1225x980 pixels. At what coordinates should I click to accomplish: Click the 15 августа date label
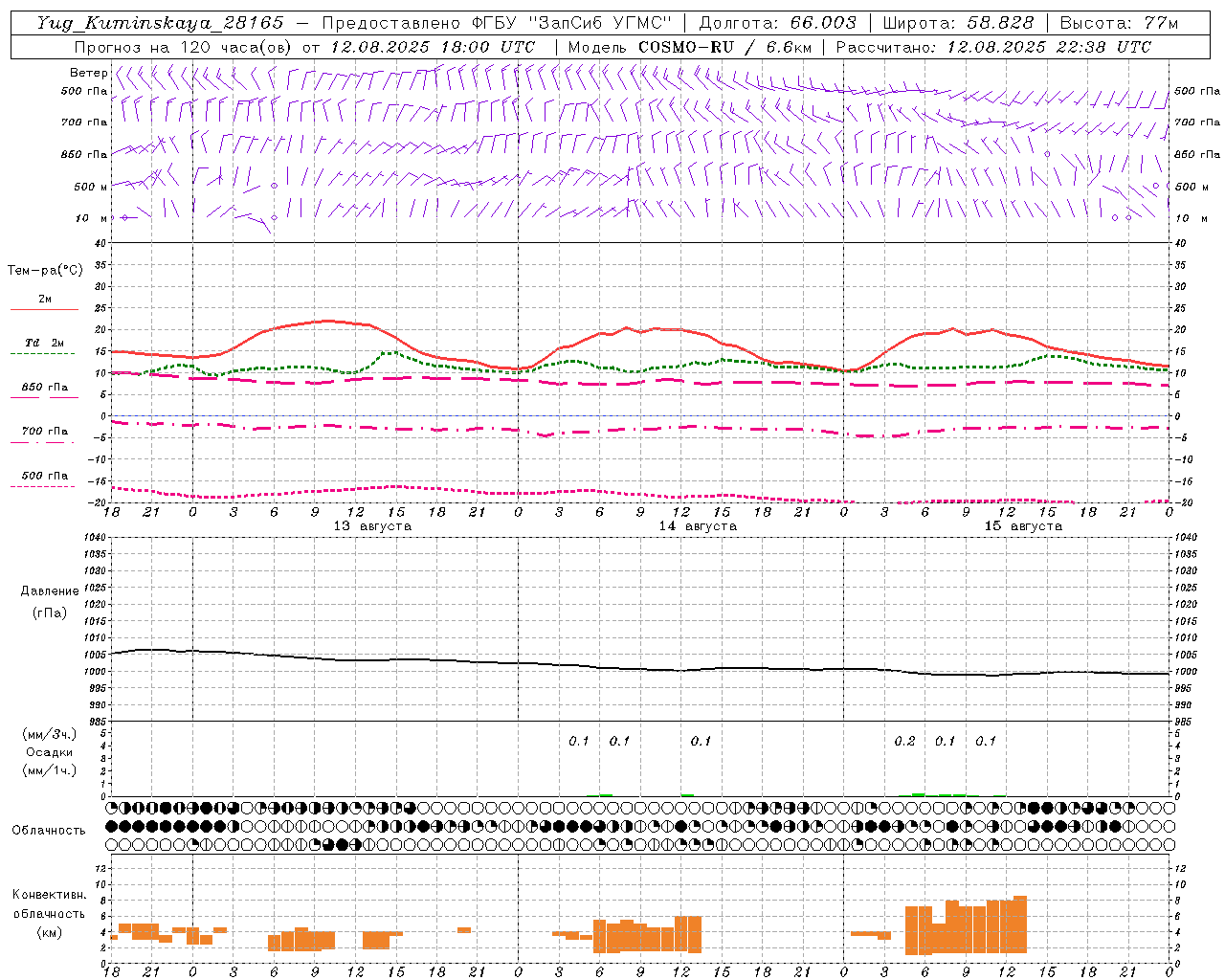tap(1023, 526)
